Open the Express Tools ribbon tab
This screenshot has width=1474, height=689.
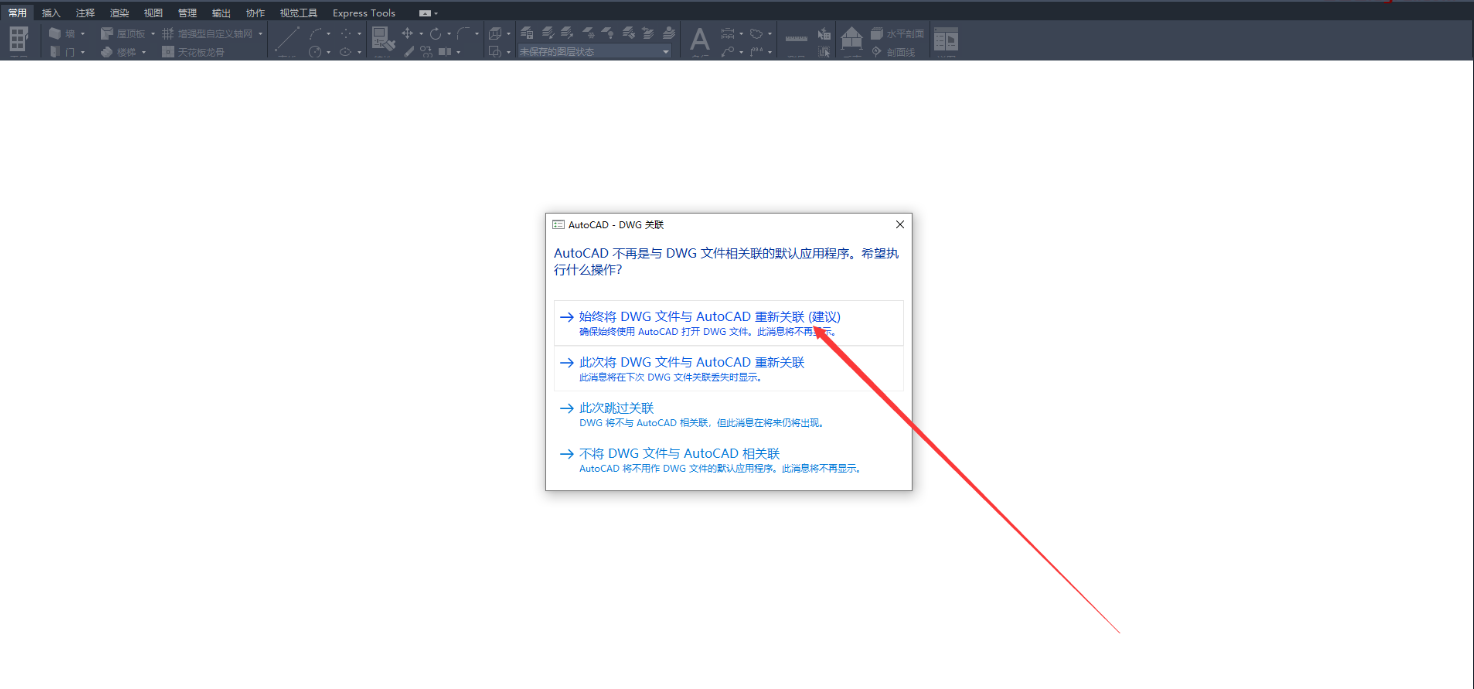pyautogui.click(x=364, y=13)
